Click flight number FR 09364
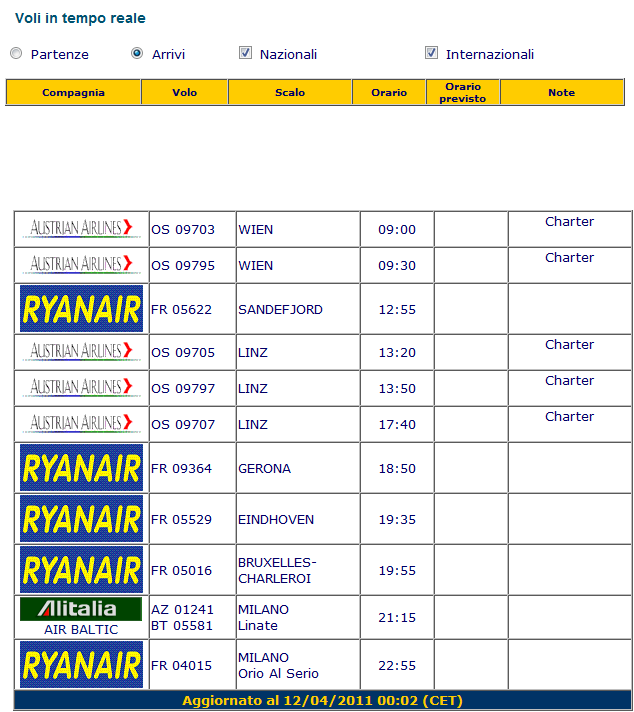This screenshot has width=634, height=712. 181,468
